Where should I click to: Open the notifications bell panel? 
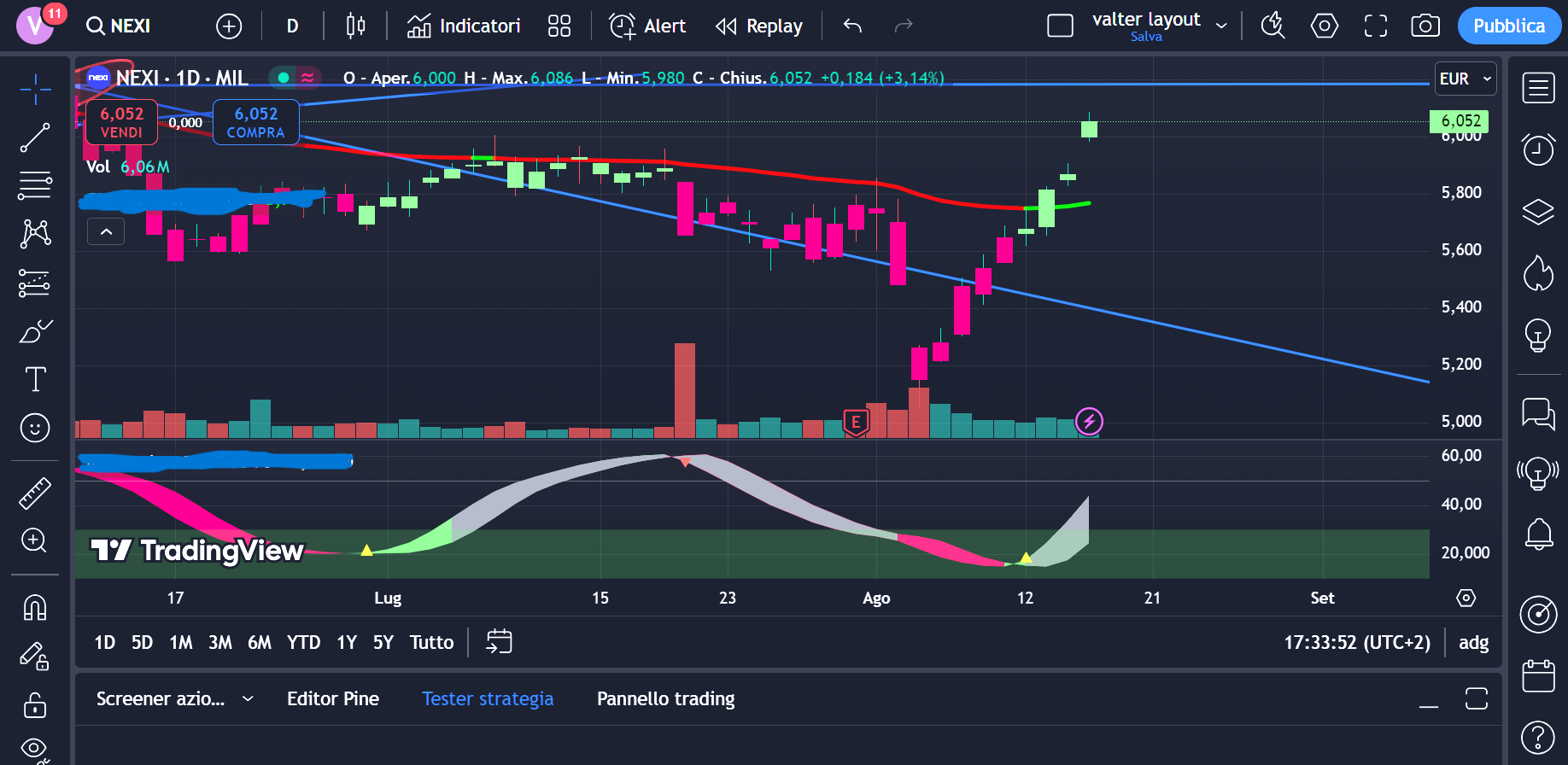[x=1538, y=534]
